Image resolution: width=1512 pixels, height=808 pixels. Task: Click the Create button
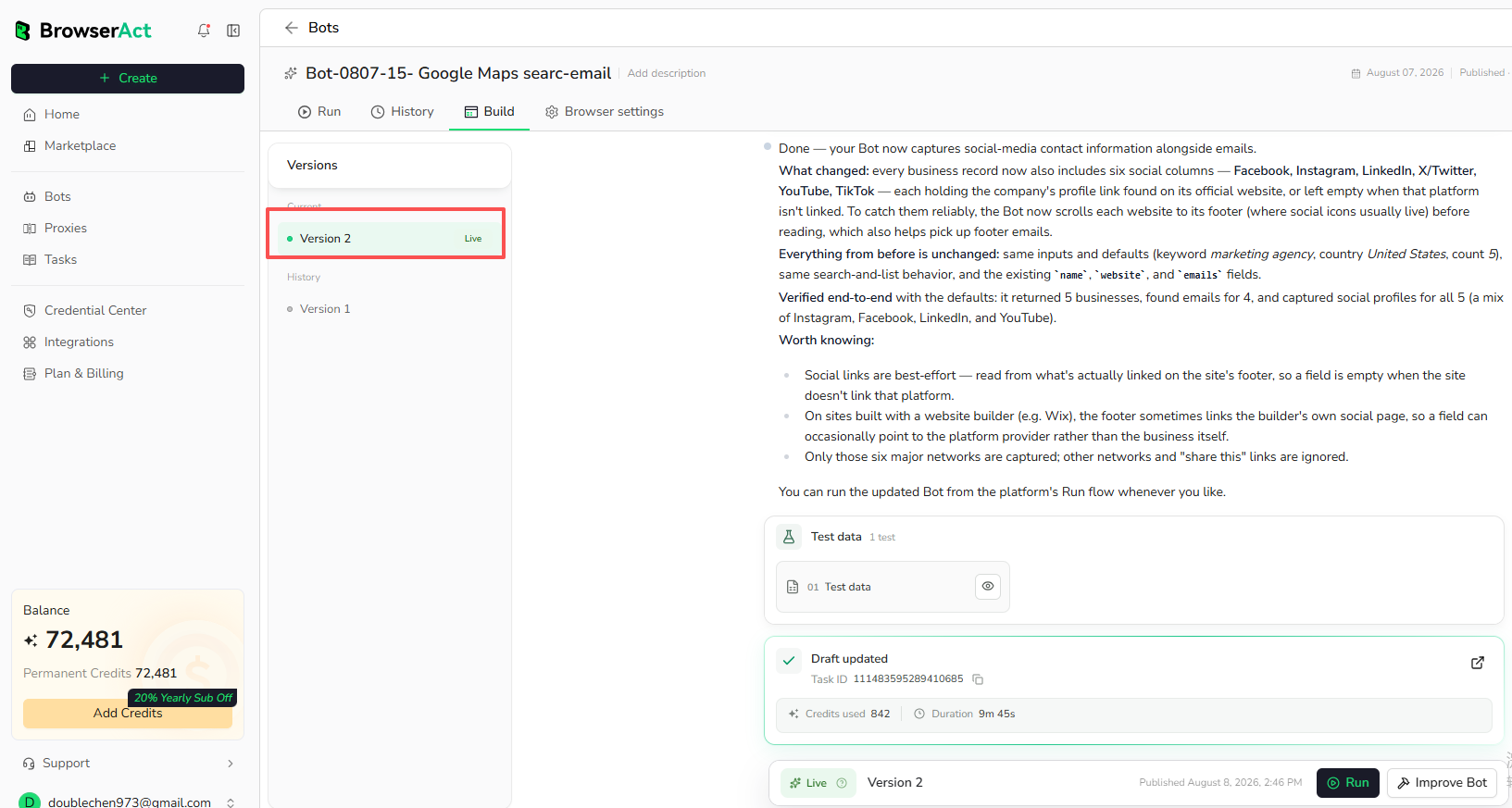point(128,79)
